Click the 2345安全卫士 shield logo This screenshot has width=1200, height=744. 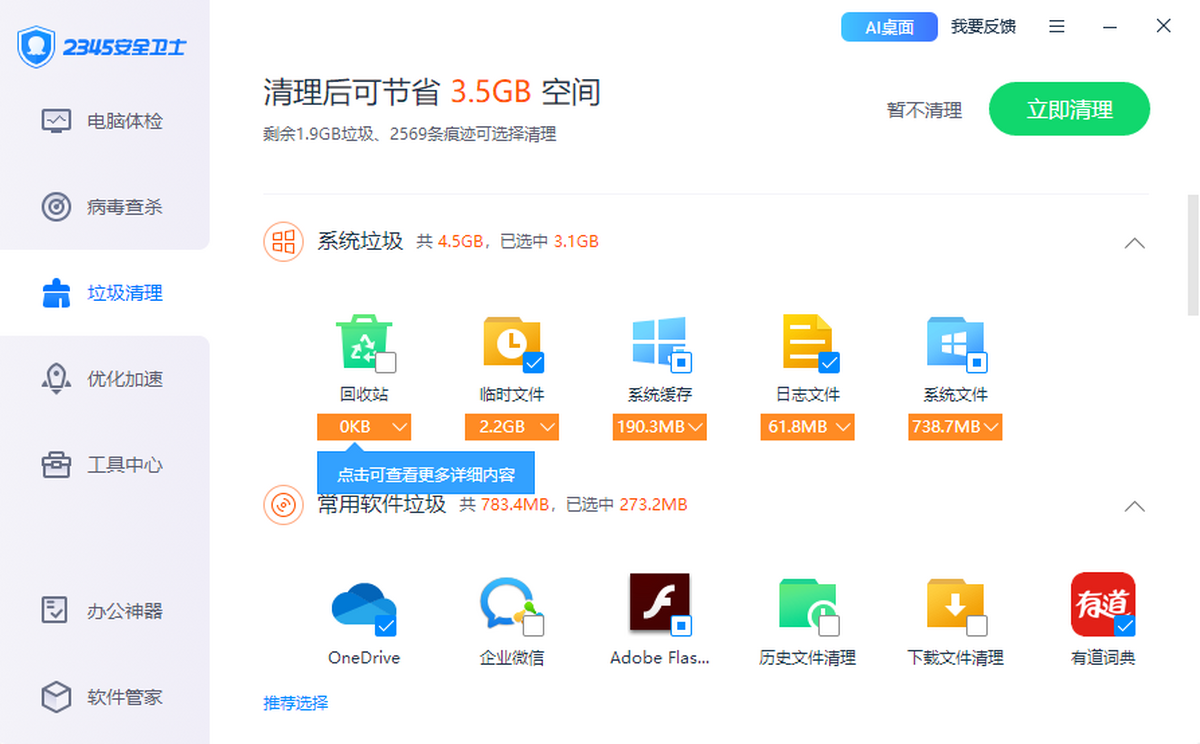tap(36, 46)
